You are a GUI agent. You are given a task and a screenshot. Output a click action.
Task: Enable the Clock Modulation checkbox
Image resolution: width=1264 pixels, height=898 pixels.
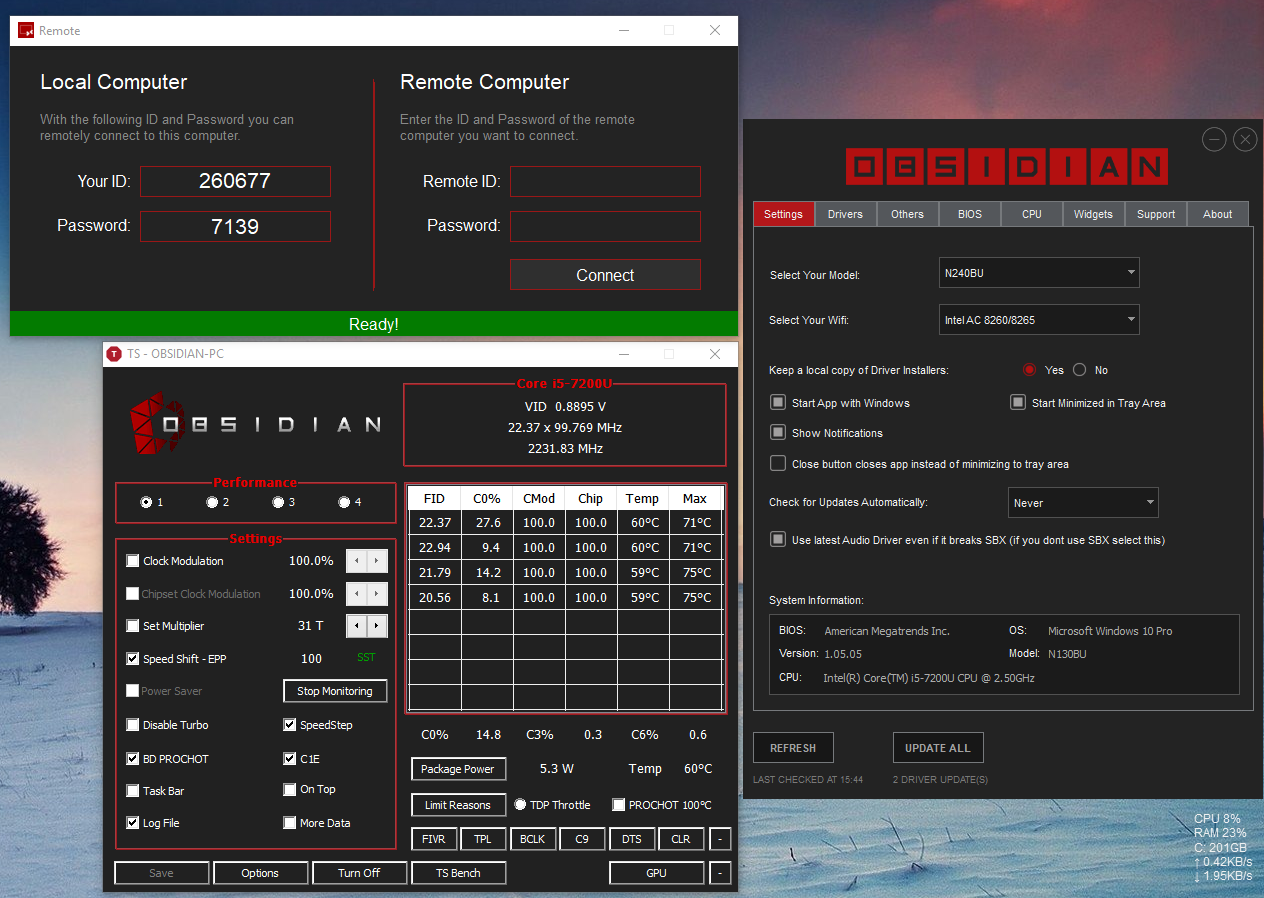133,561
